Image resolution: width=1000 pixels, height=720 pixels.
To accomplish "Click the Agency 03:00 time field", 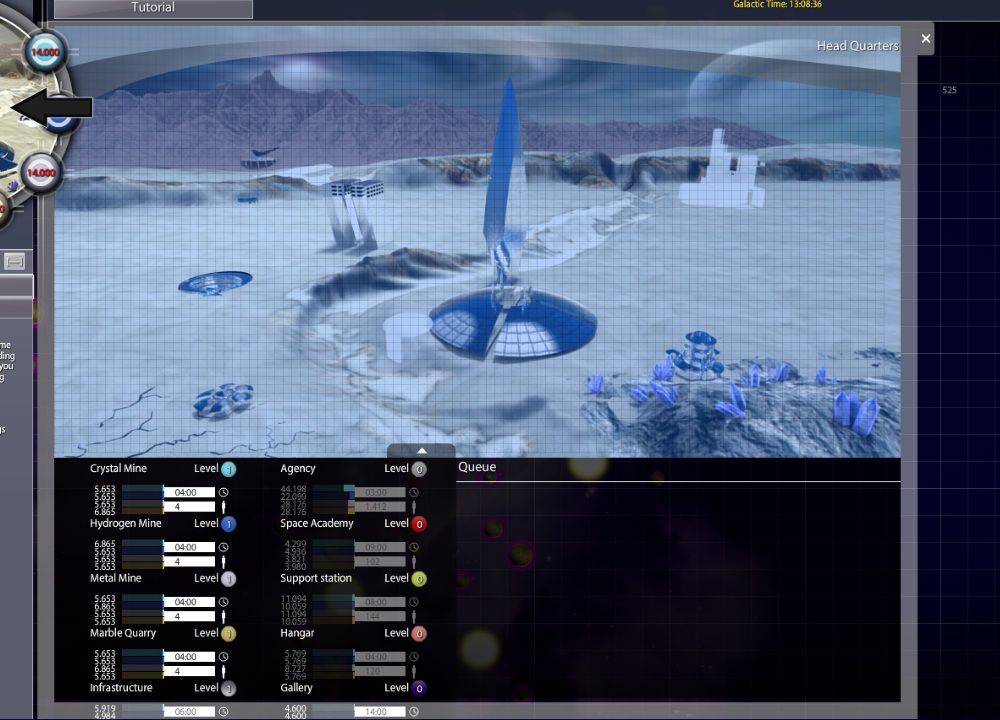I will (x=380, y=492).
